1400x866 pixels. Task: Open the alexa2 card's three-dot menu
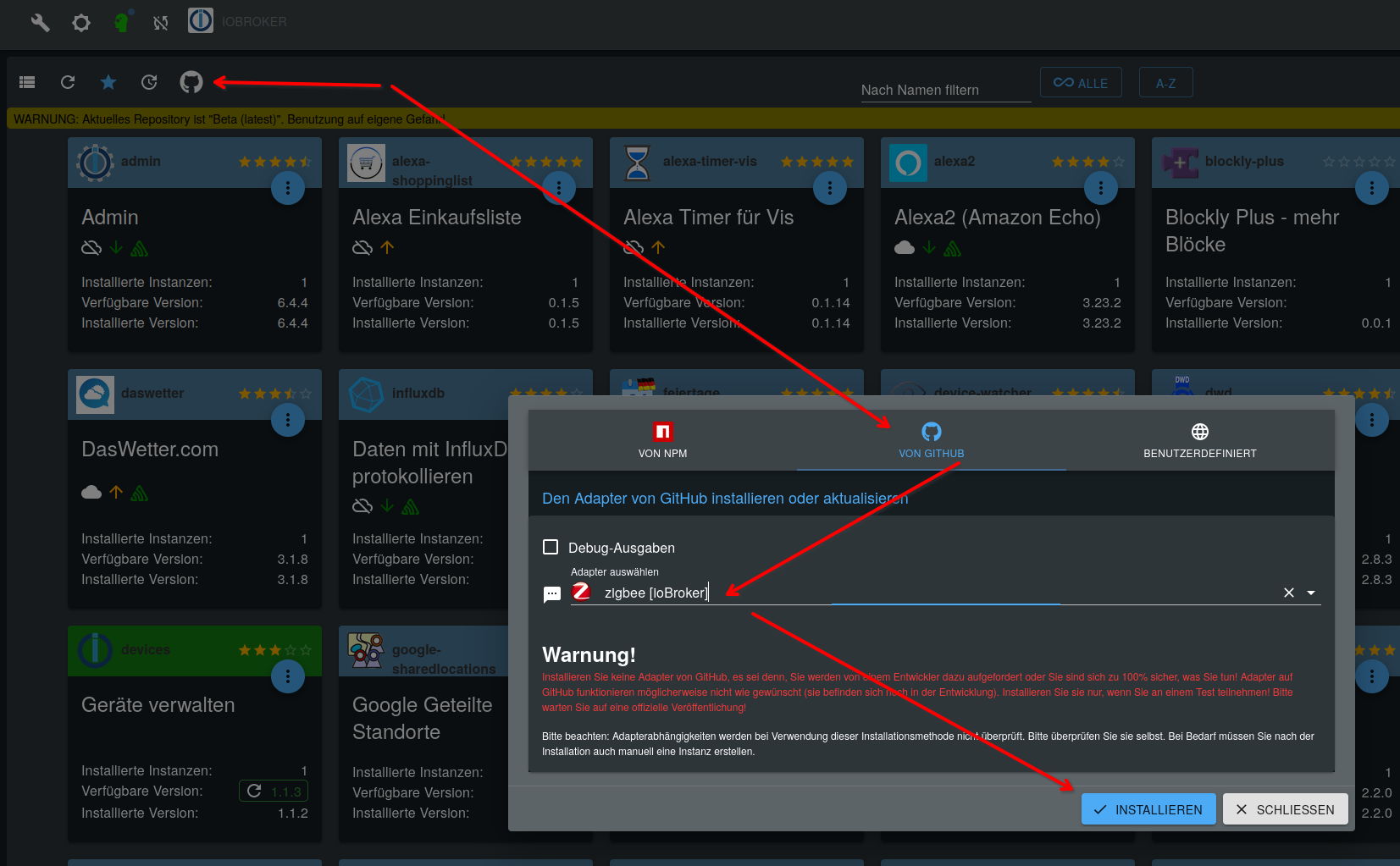(1101, 188)
